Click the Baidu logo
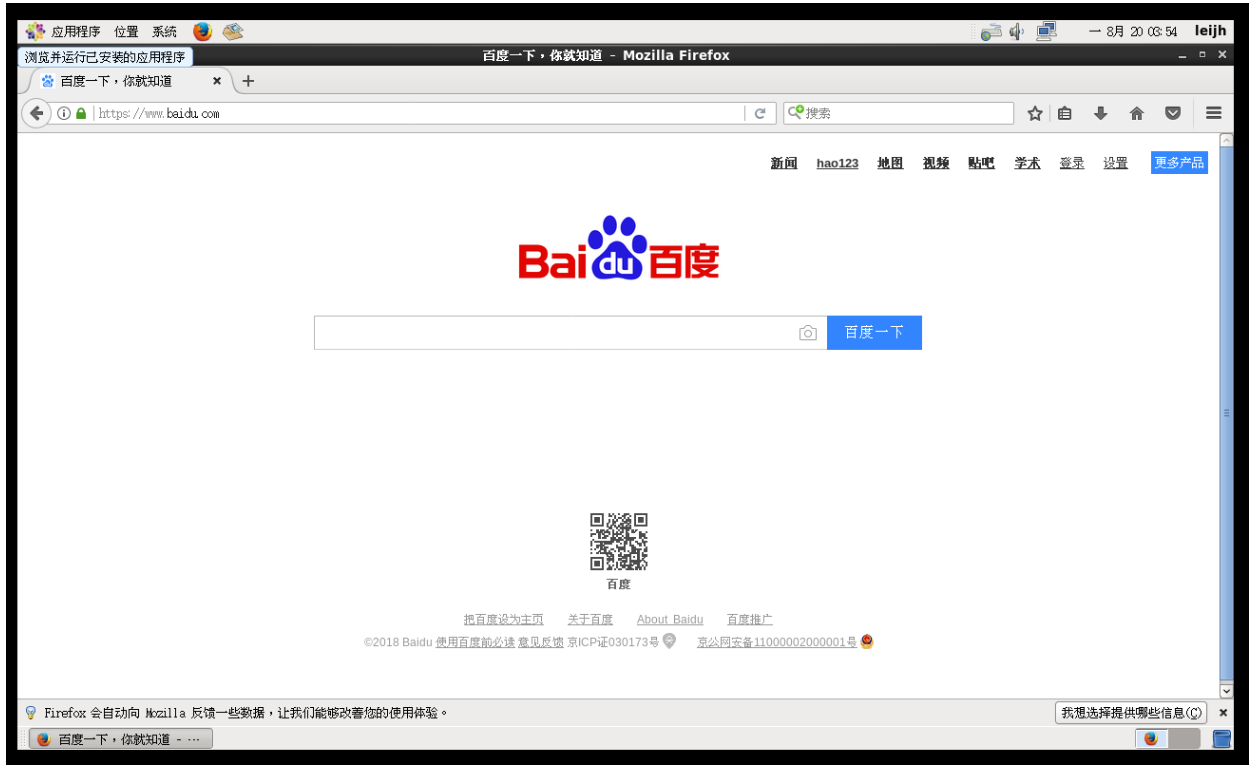 [x=619, y=248]
